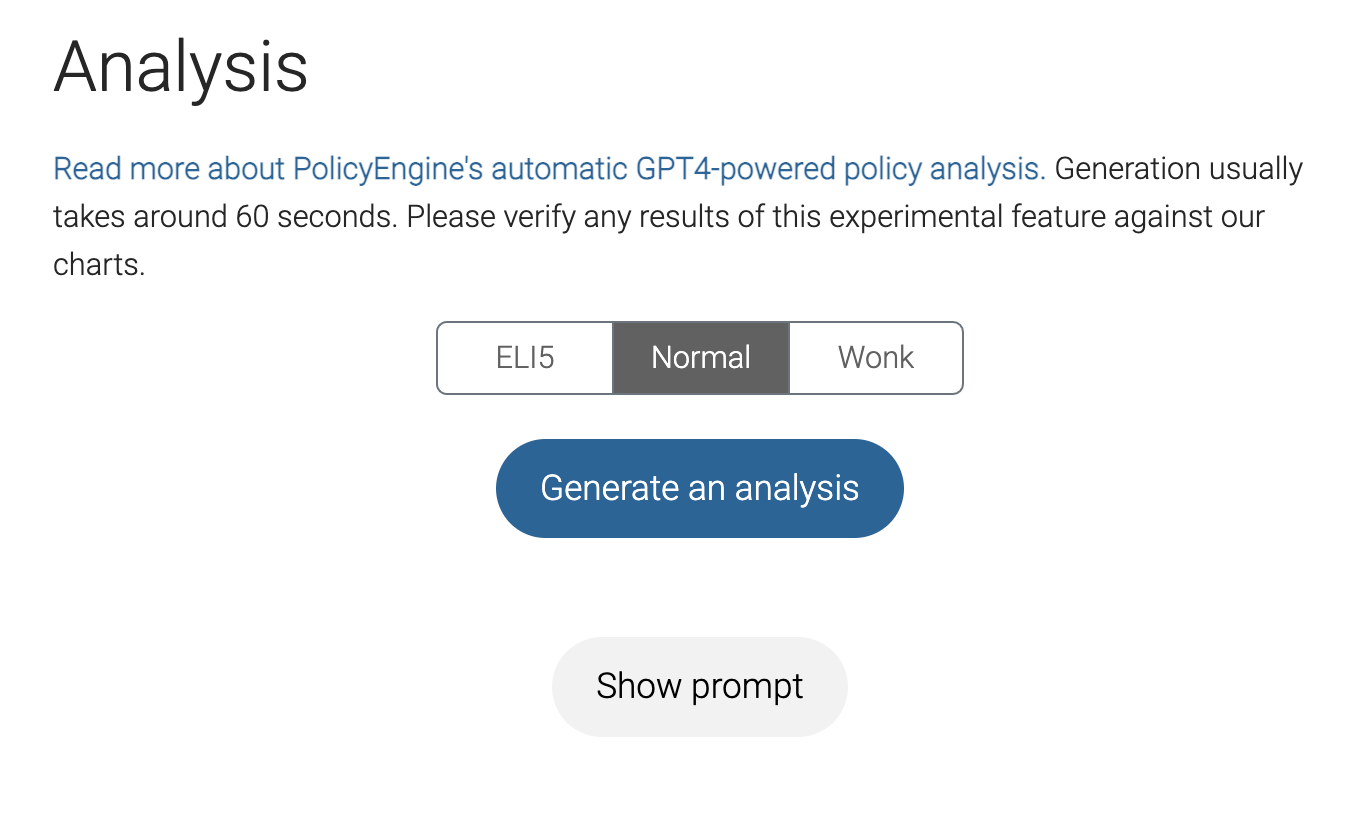The width and height of the screenshot is (1350, 814).
Task: Start generating the policy analysis
Action: 700,488
